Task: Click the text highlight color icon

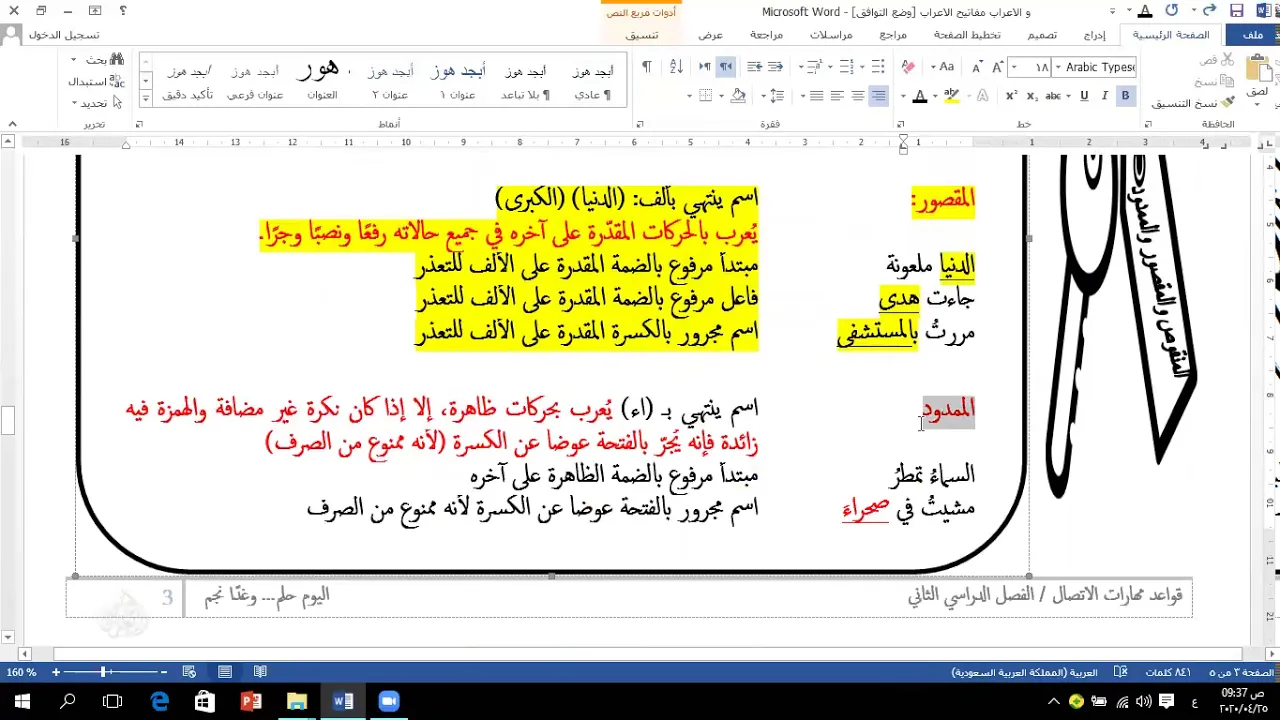Action: [x=951, y=96]
